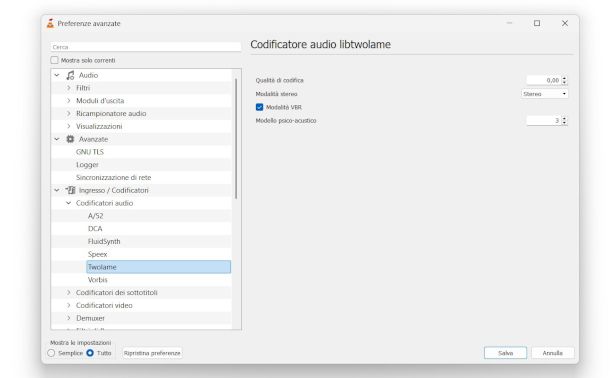
Task: Expand the Visualizzazioni node
Action: (x=68, y=126)
